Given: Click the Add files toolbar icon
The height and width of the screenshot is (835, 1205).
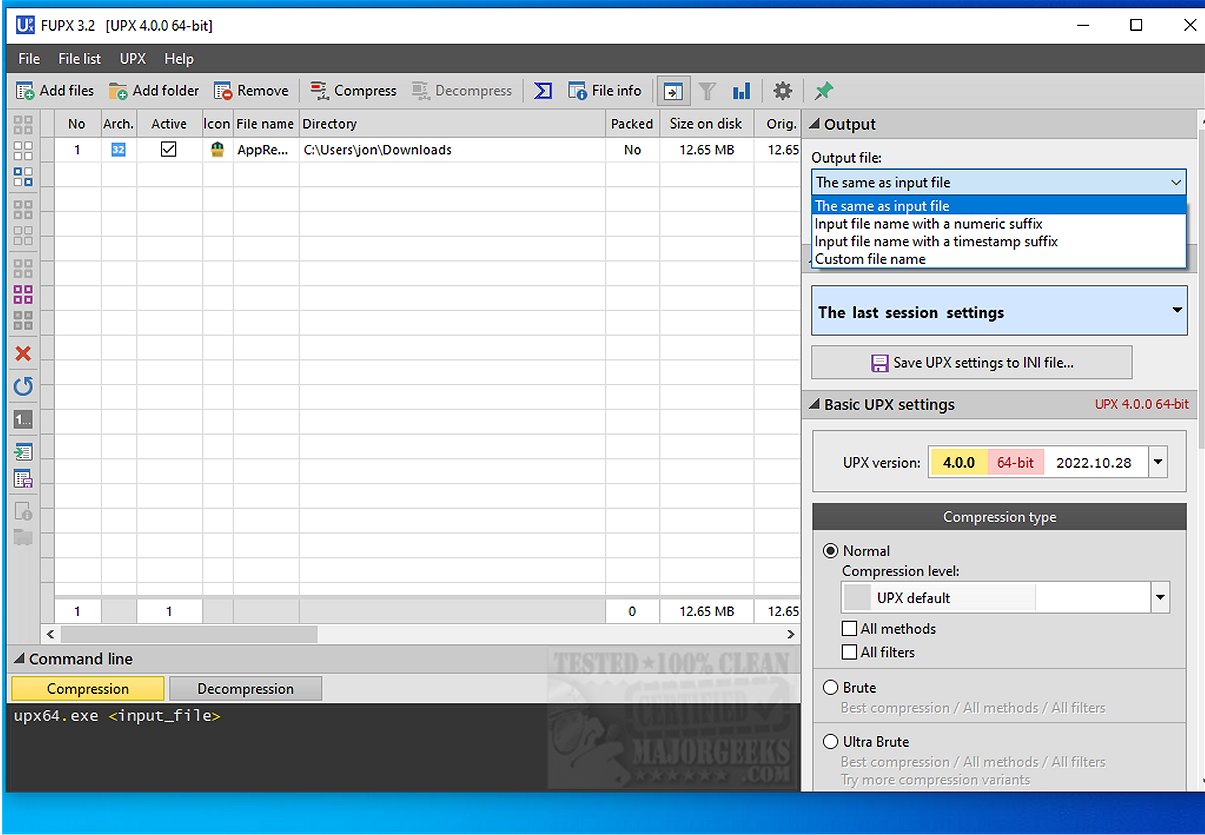Looking at the screenshot, I should pyautogui.click(x=25, y=91).
